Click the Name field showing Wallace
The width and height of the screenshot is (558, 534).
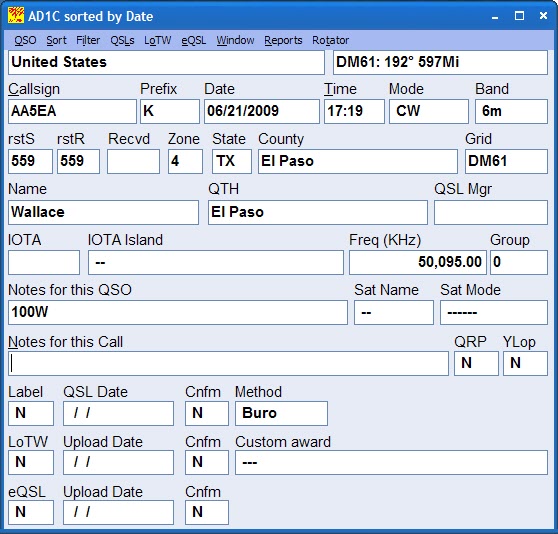click(103, 212)
